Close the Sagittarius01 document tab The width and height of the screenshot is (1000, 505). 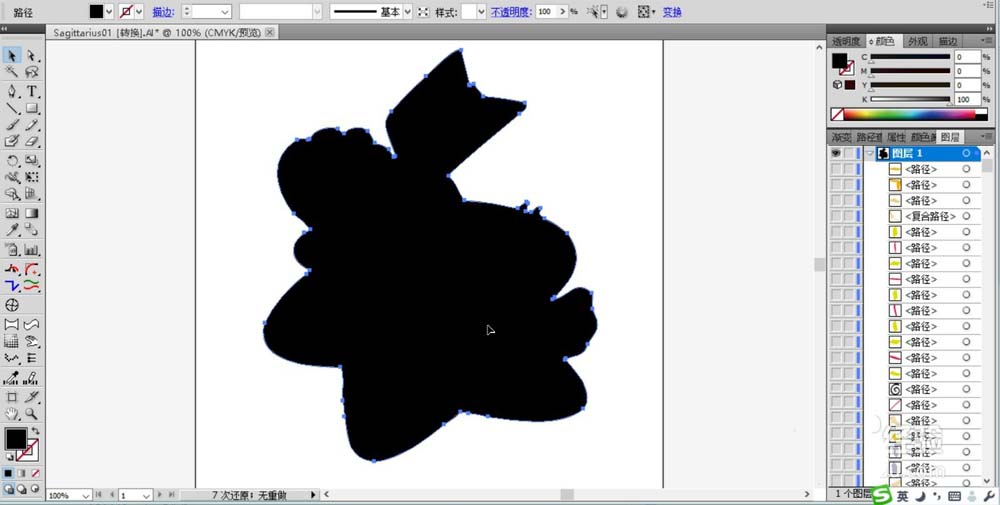(x=270, y=32)
